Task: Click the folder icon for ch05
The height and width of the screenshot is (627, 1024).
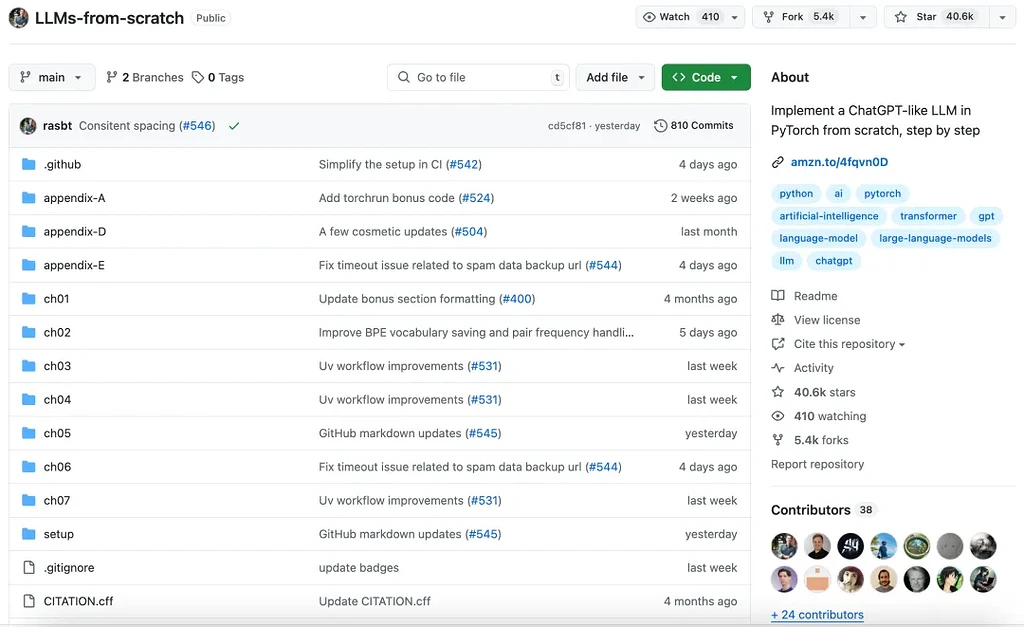Action: (28, 433)
